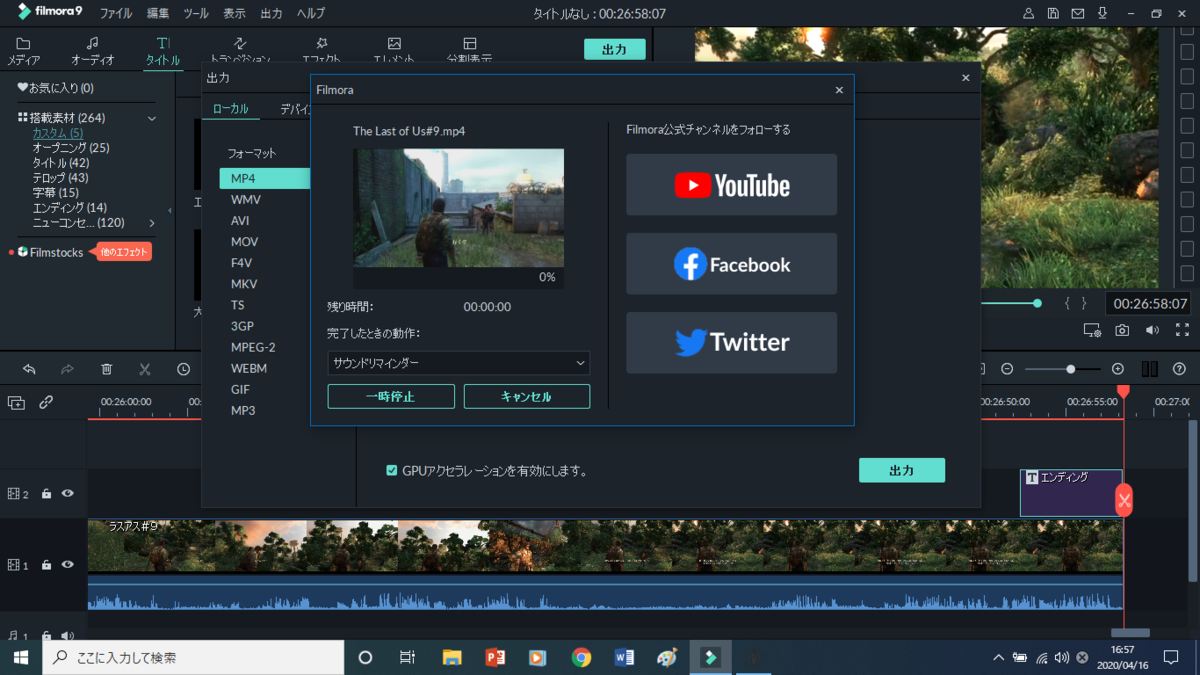
Task: Select the オープニング (25) category
Action: [x=71, y=148]
